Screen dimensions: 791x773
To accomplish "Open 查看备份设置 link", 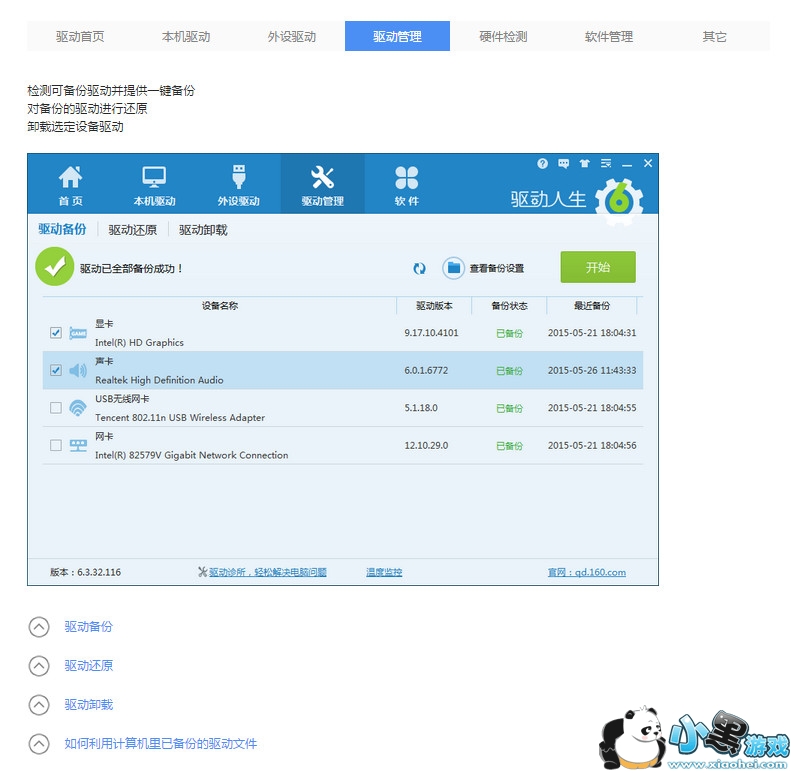I will [497, 268].
